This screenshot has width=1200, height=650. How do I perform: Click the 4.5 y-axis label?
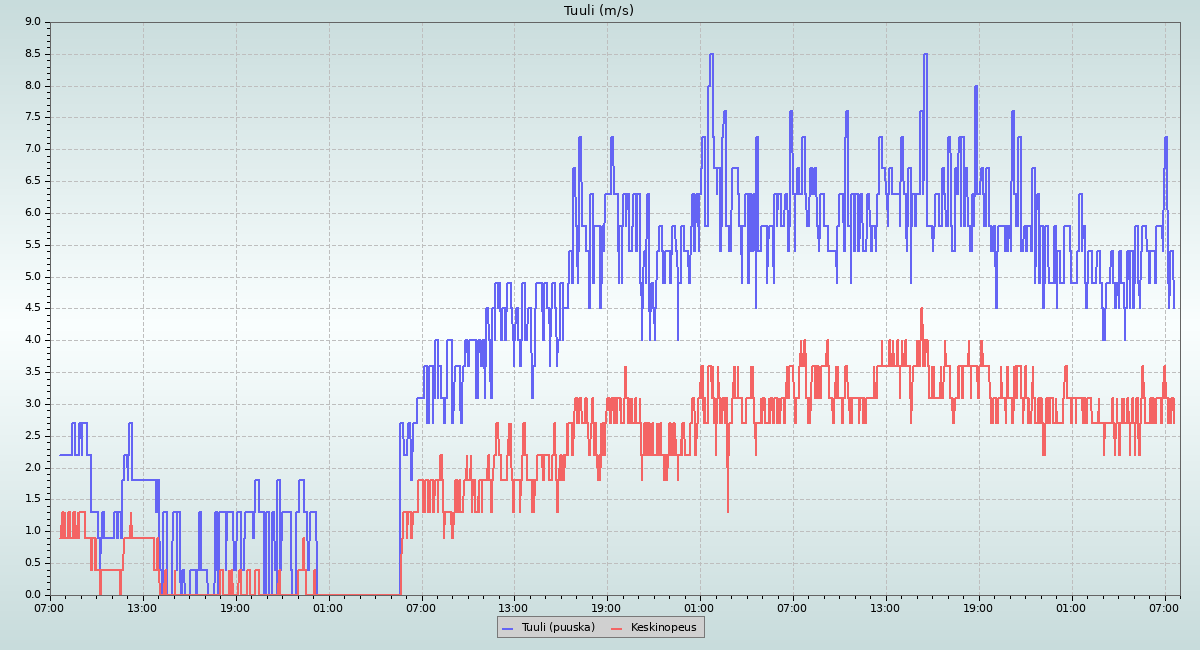(x=32, y=308)
